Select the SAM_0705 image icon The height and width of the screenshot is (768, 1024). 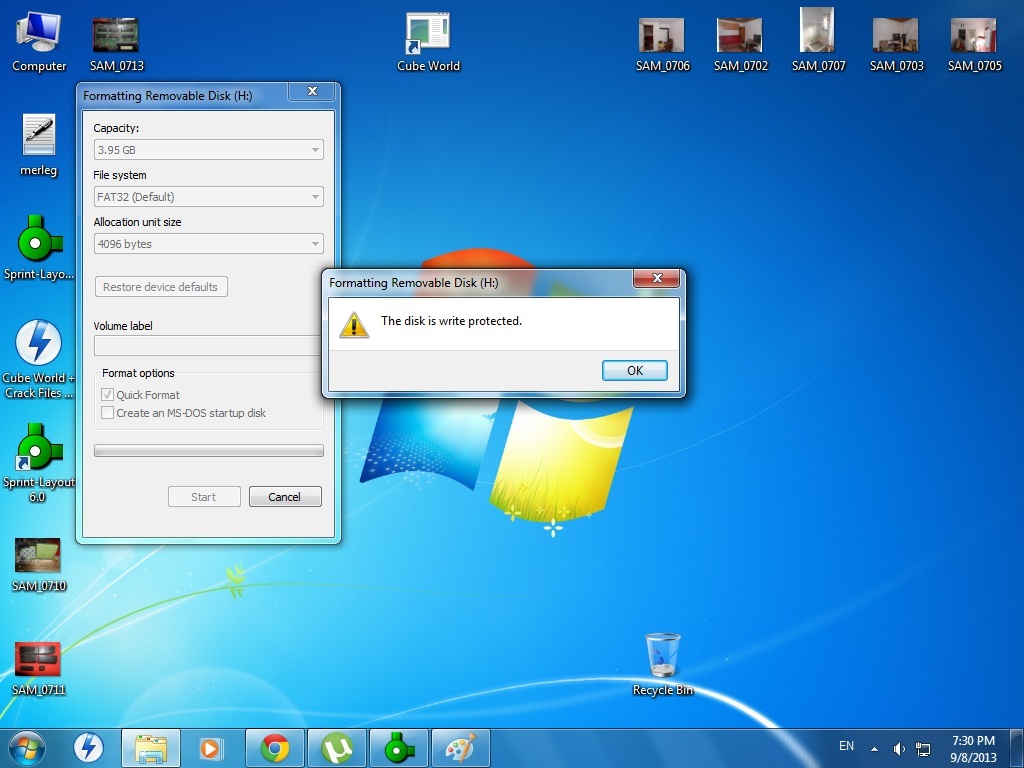click(x=974, y=44)
